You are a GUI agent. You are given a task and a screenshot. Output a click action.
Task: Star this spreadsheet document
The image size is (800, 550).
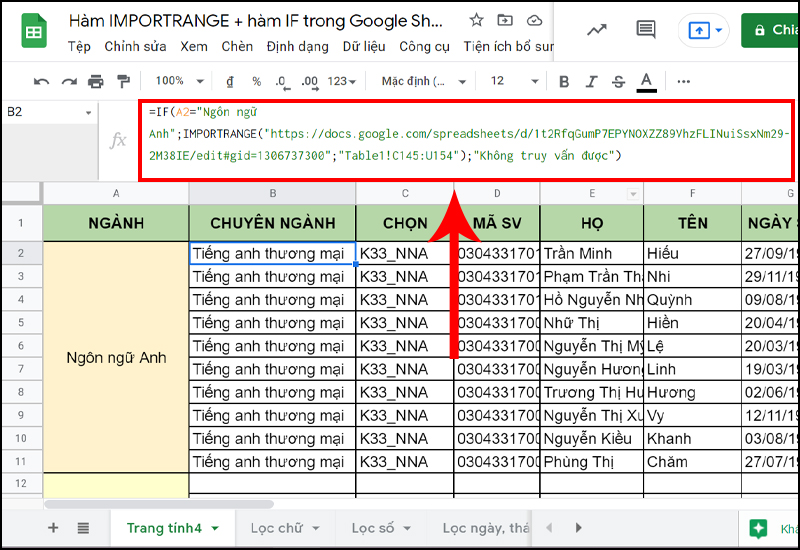476,20
